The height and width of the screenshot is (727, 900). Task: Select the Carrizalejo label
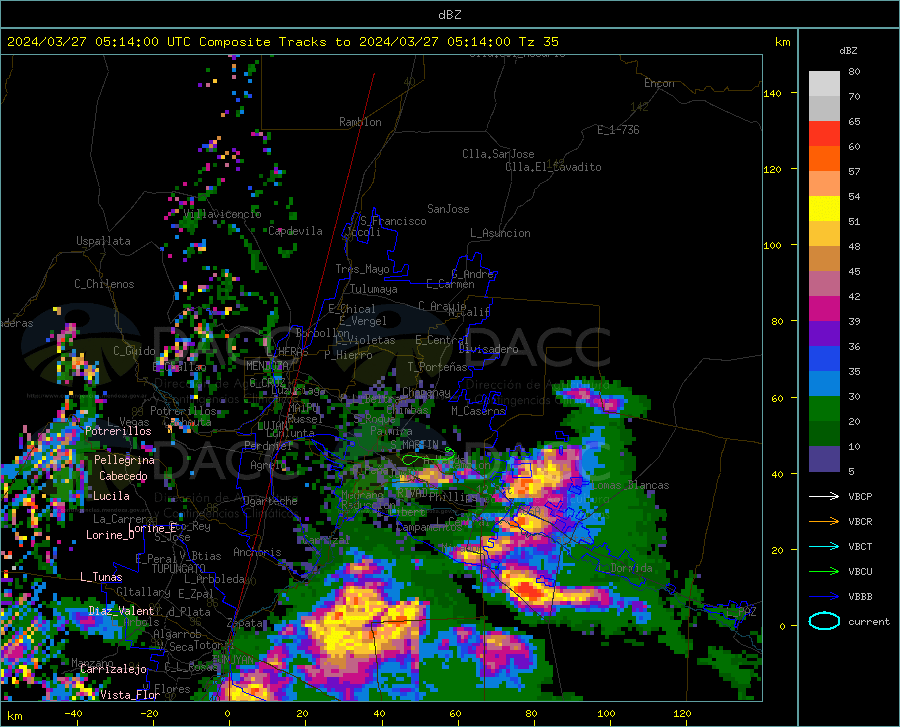pyautogui.click(x=113, y=669)
